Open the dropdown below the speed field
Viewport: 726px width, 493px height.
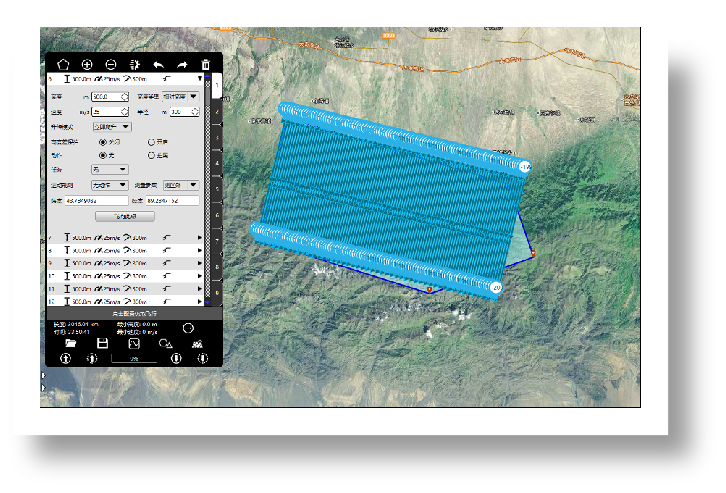pyautogui.click(x=112, y=127)
